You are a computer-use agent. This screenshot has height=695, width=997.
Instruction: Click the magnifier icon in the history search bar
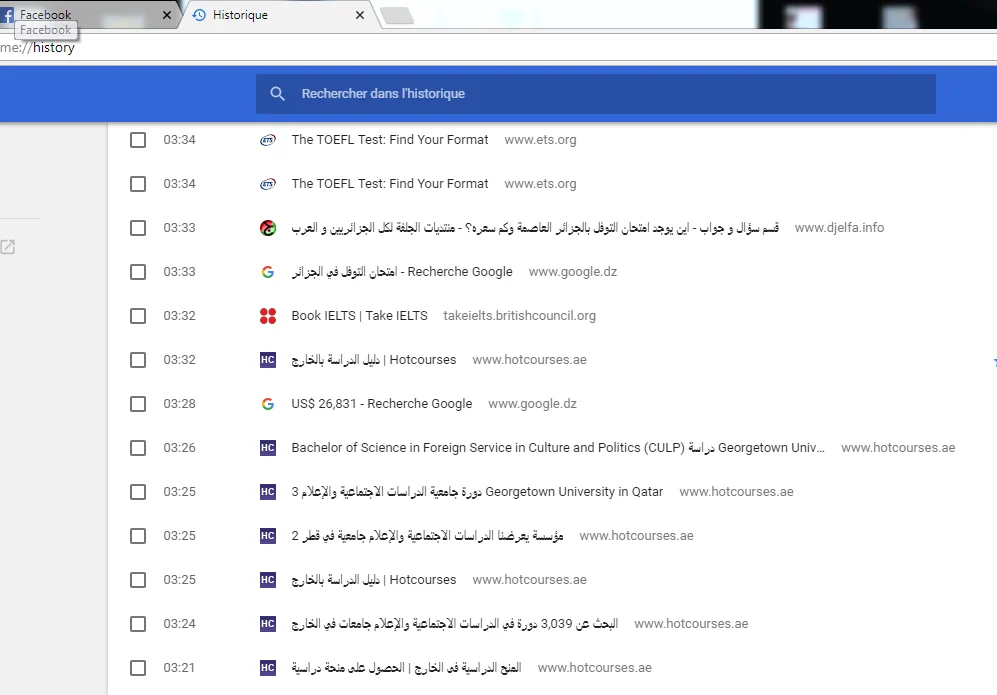coord(277,93)
